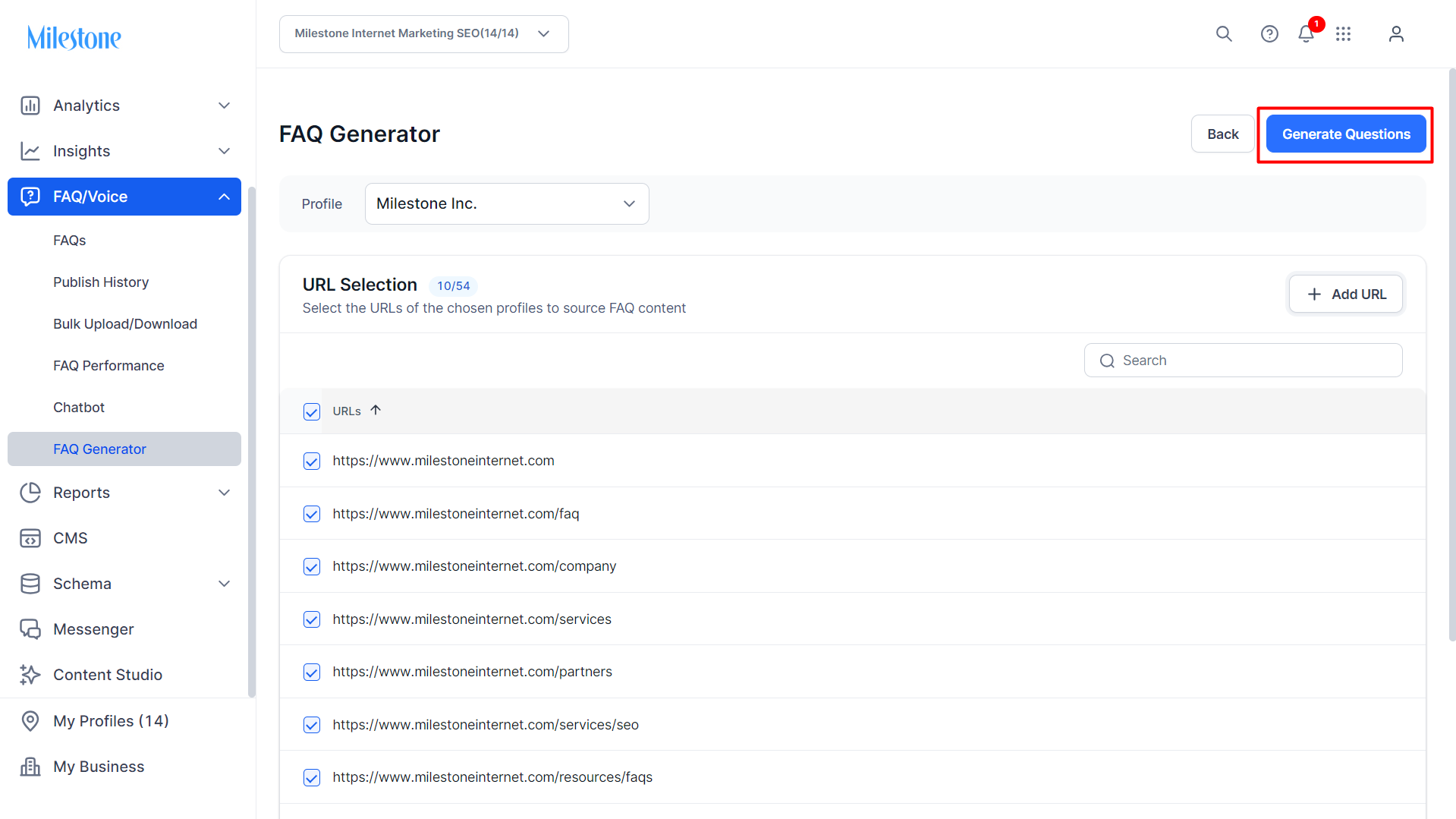Click the Back button
The image size is (1456, 819).
click(x=1222, y=134)
